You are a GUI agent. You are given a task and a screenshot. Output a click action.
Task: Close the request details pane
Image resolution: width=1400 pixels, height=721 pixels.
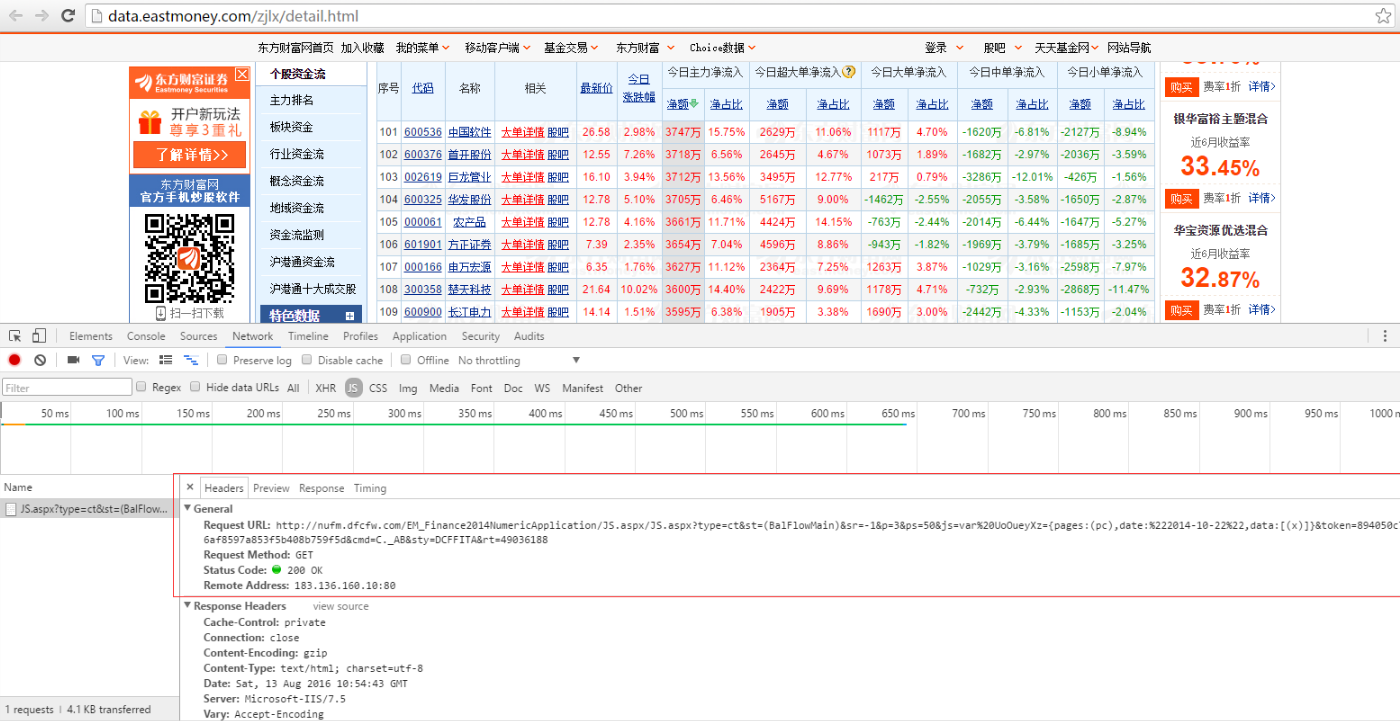[x=190, y=488]
